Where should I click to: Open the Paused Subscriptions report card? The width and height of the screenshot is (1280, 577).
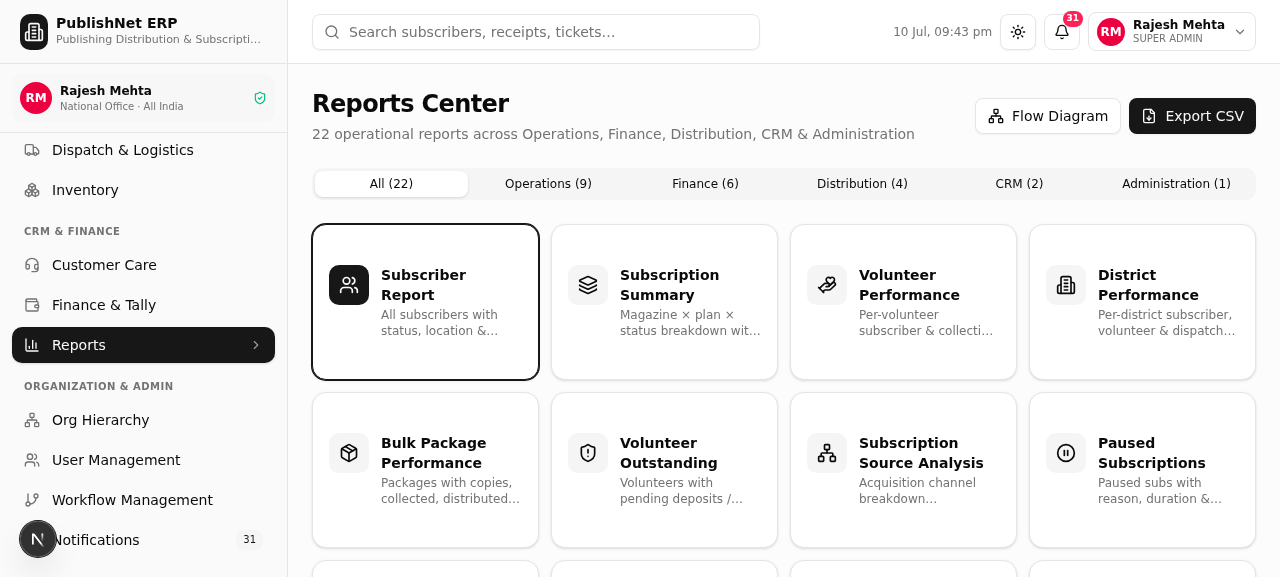click(1142, 470)
